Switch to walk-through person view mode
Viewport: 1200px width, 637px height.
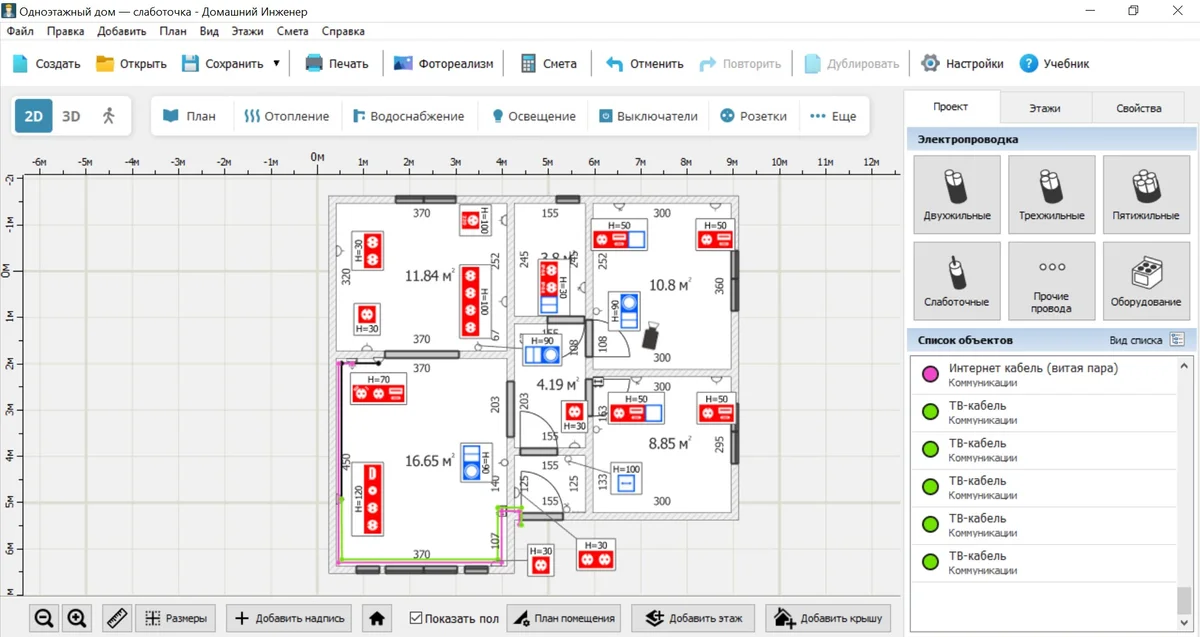point(109,116)
